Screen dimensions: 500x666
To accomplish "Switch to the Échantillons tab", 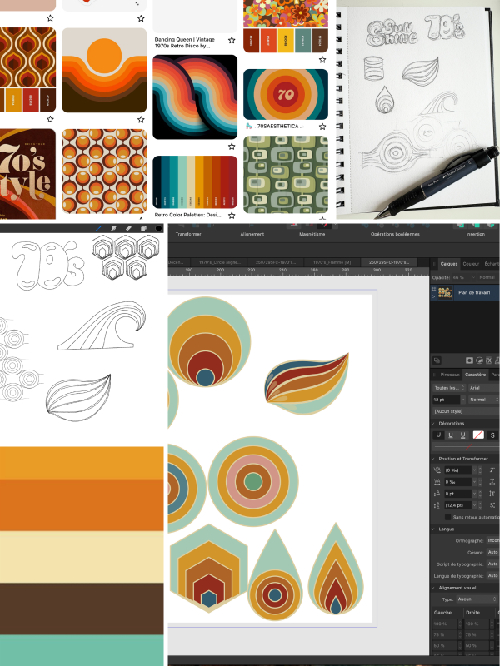I will pos(492,264).
